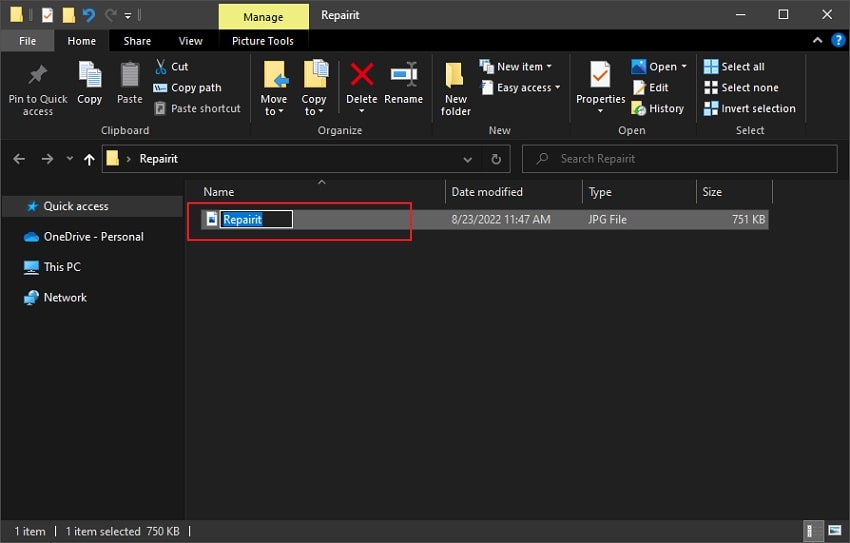Click Select all
This screenshot has height=543, width=850.
coord(734,67)
